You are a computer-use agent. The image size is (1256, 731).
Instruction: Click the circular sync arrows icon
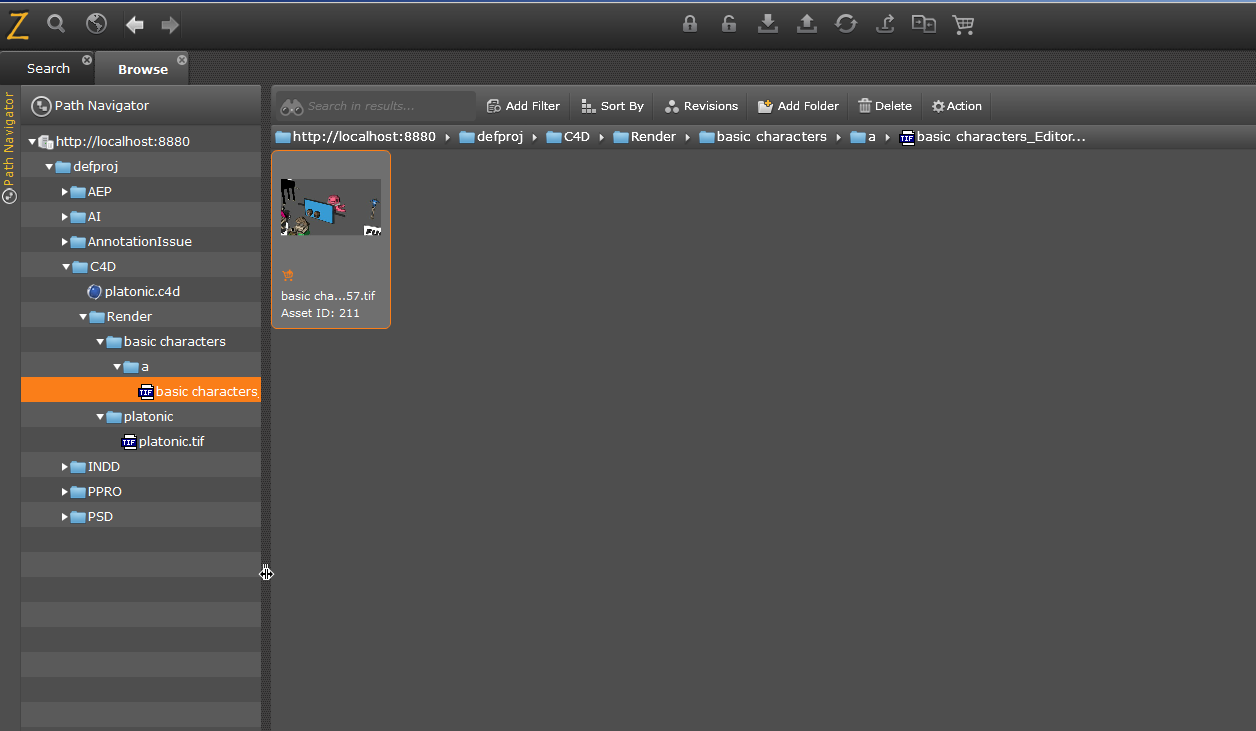click(x=846, y=24)
